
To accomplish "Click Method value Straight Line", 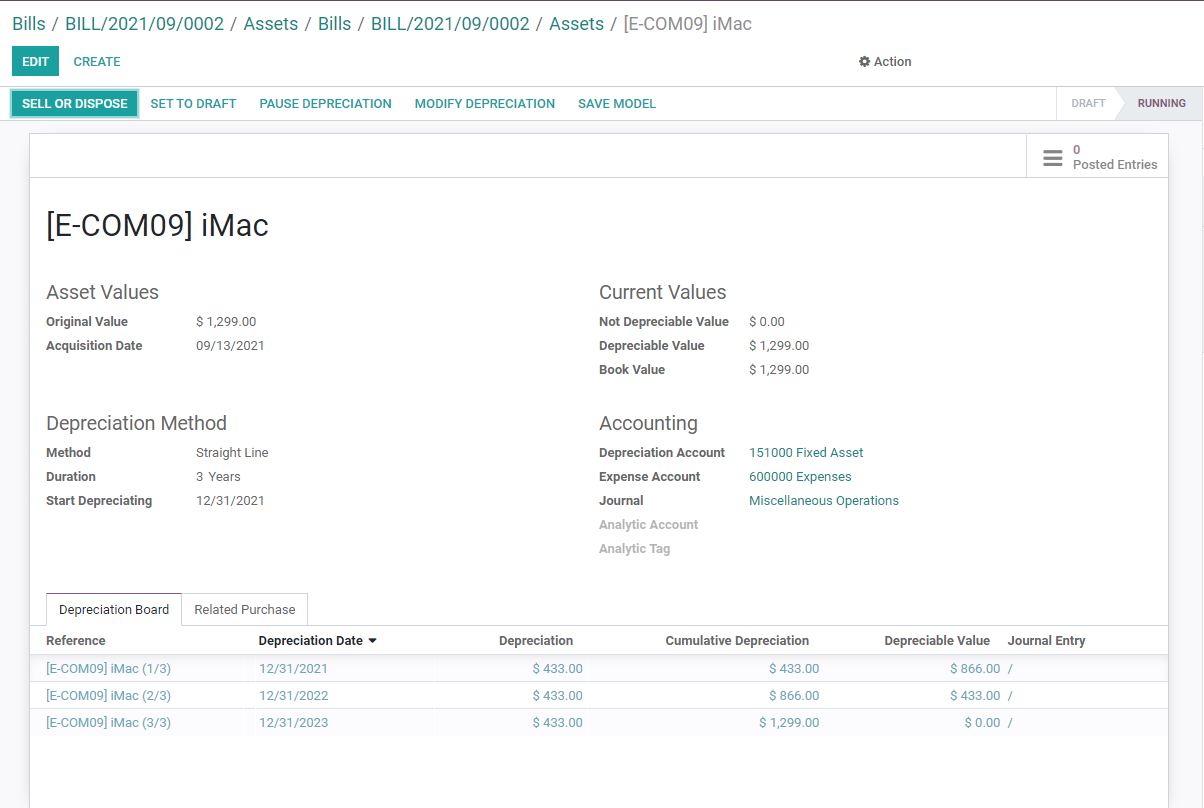I will [232, 453].
